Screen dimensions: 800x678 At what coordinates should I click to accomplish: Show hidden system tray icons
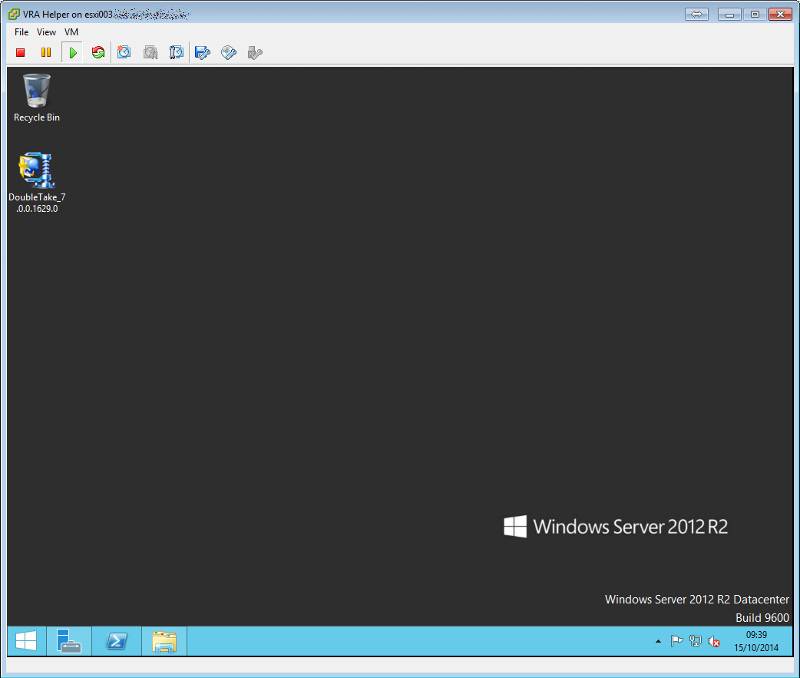click(x=658, y=641)
